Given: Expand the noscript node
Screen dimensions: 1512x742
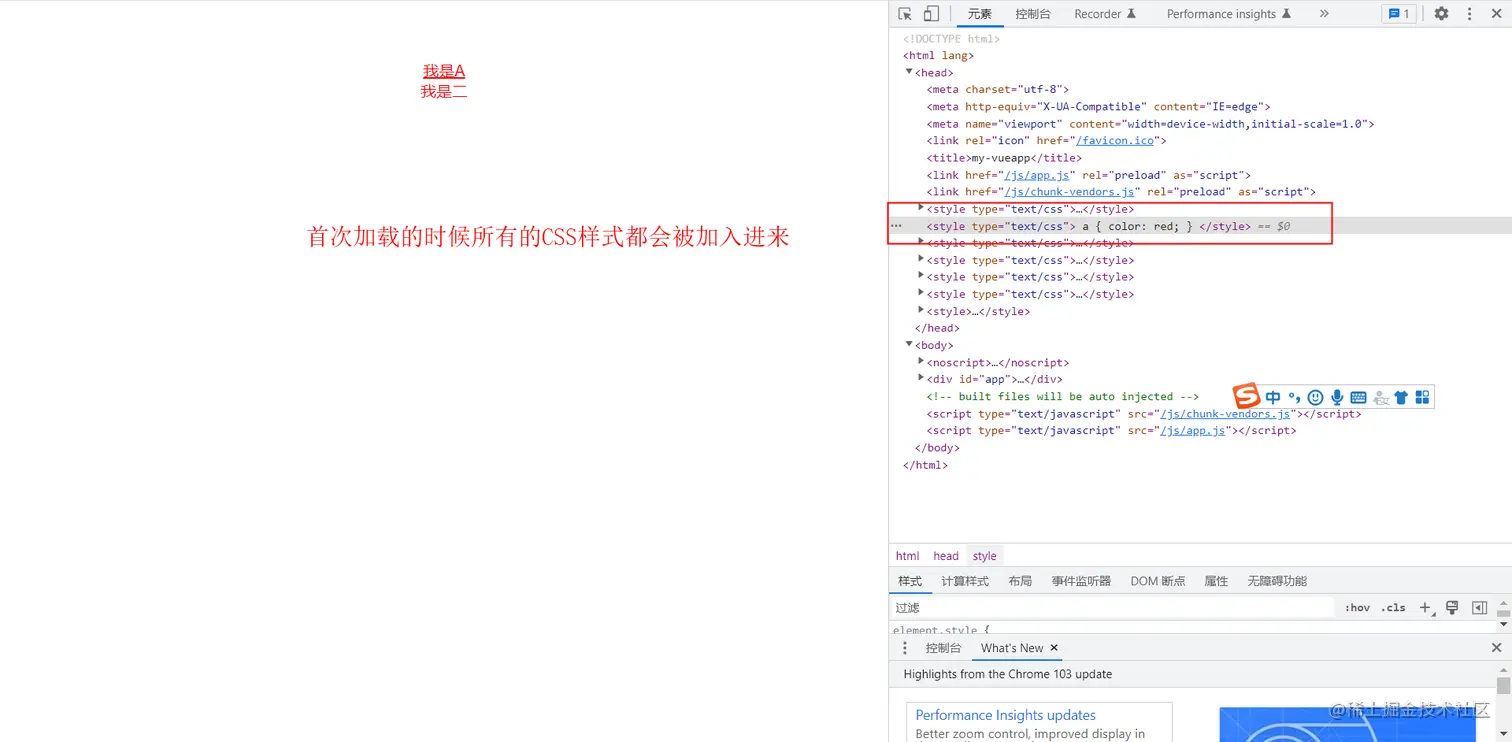Looking at the screenshot, I should point(921,361).
